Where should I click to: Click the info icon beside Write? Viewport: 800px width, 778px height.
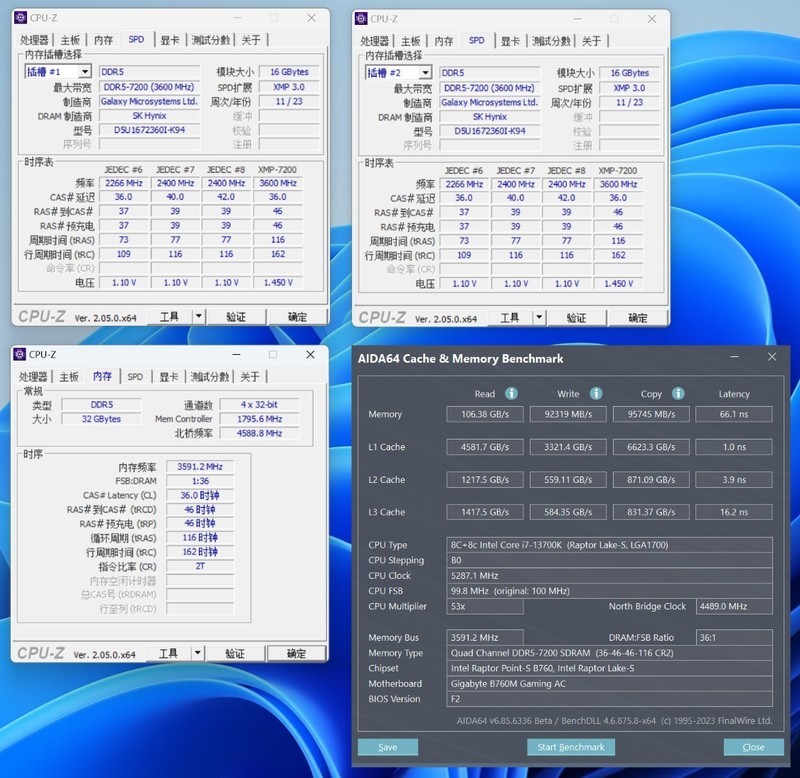click(x=596, y=394)
